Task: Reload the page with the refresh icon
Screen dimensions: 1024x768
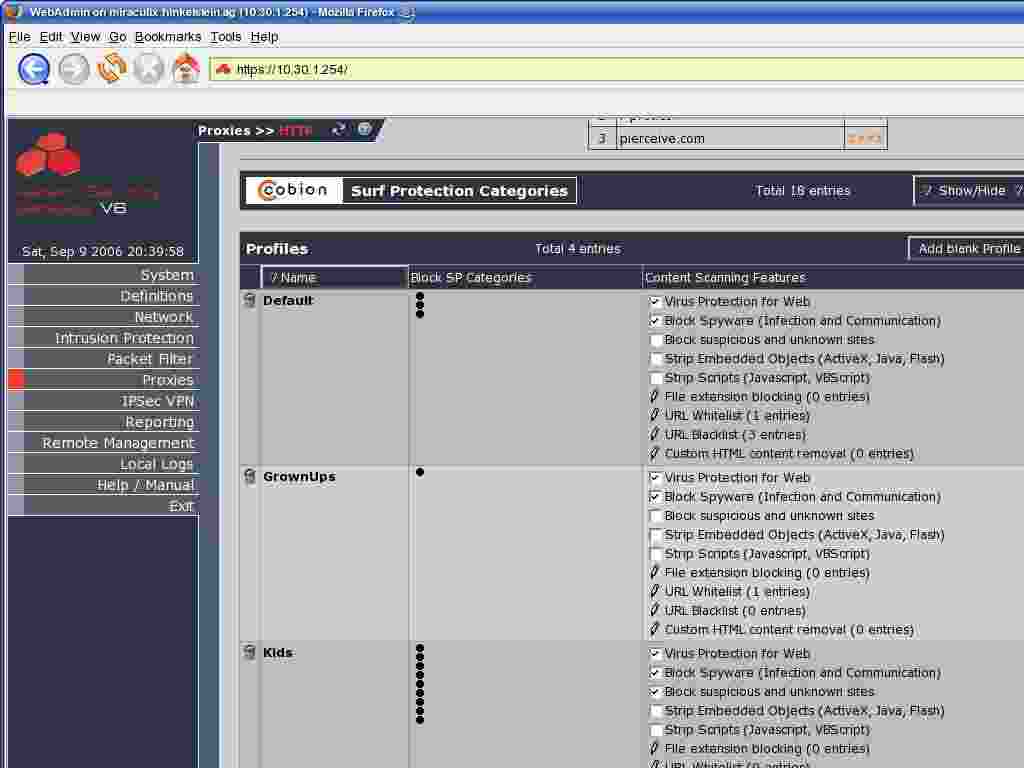Action: (111, 69)
